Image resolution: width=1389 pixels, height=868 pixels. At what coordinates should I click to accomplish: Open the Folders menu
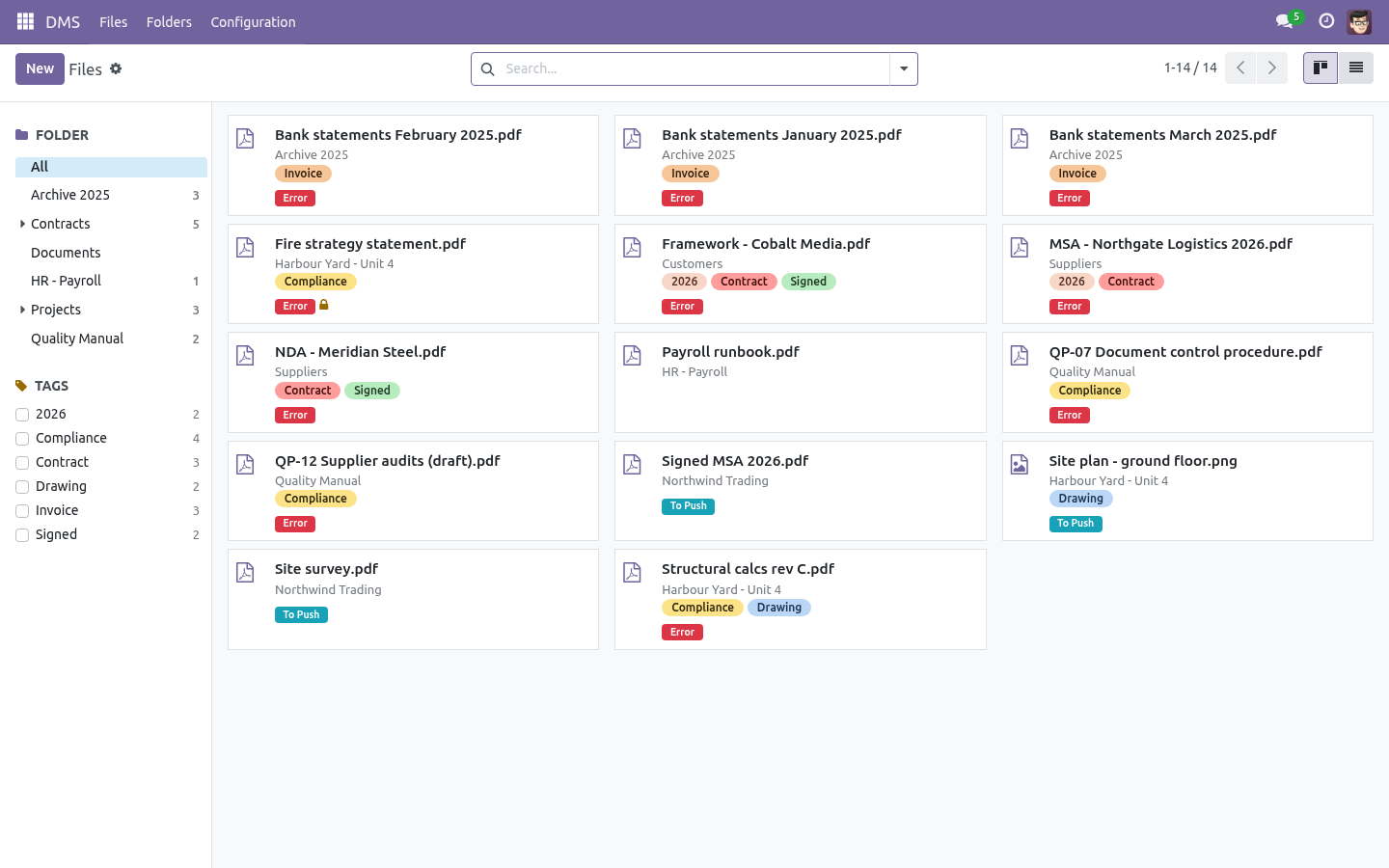169,22
